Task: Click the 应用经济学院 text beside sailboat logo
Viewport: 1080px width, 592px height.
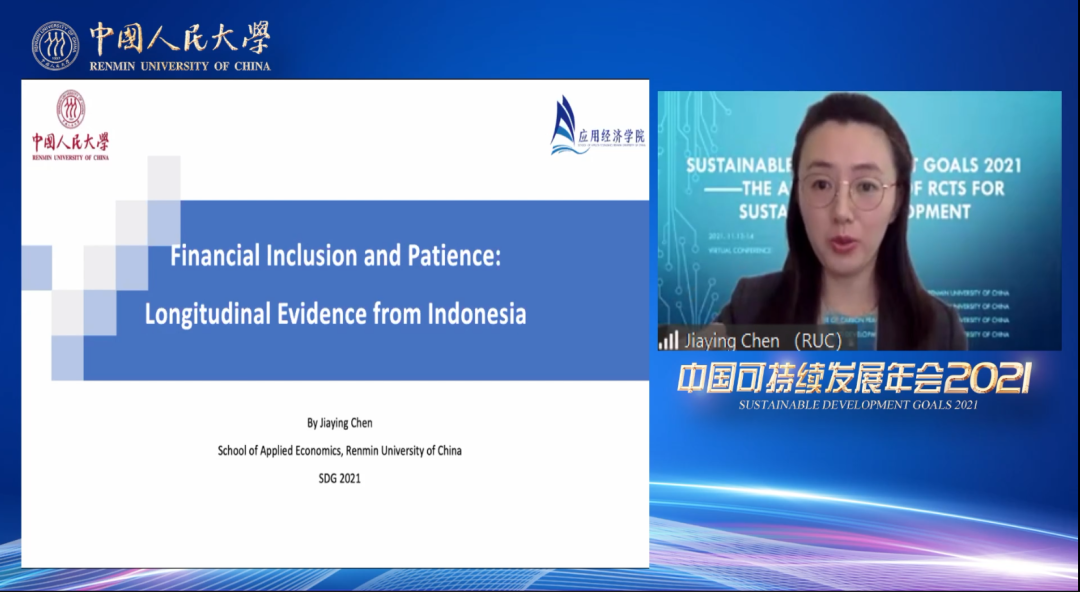Action: click(612, 136)
